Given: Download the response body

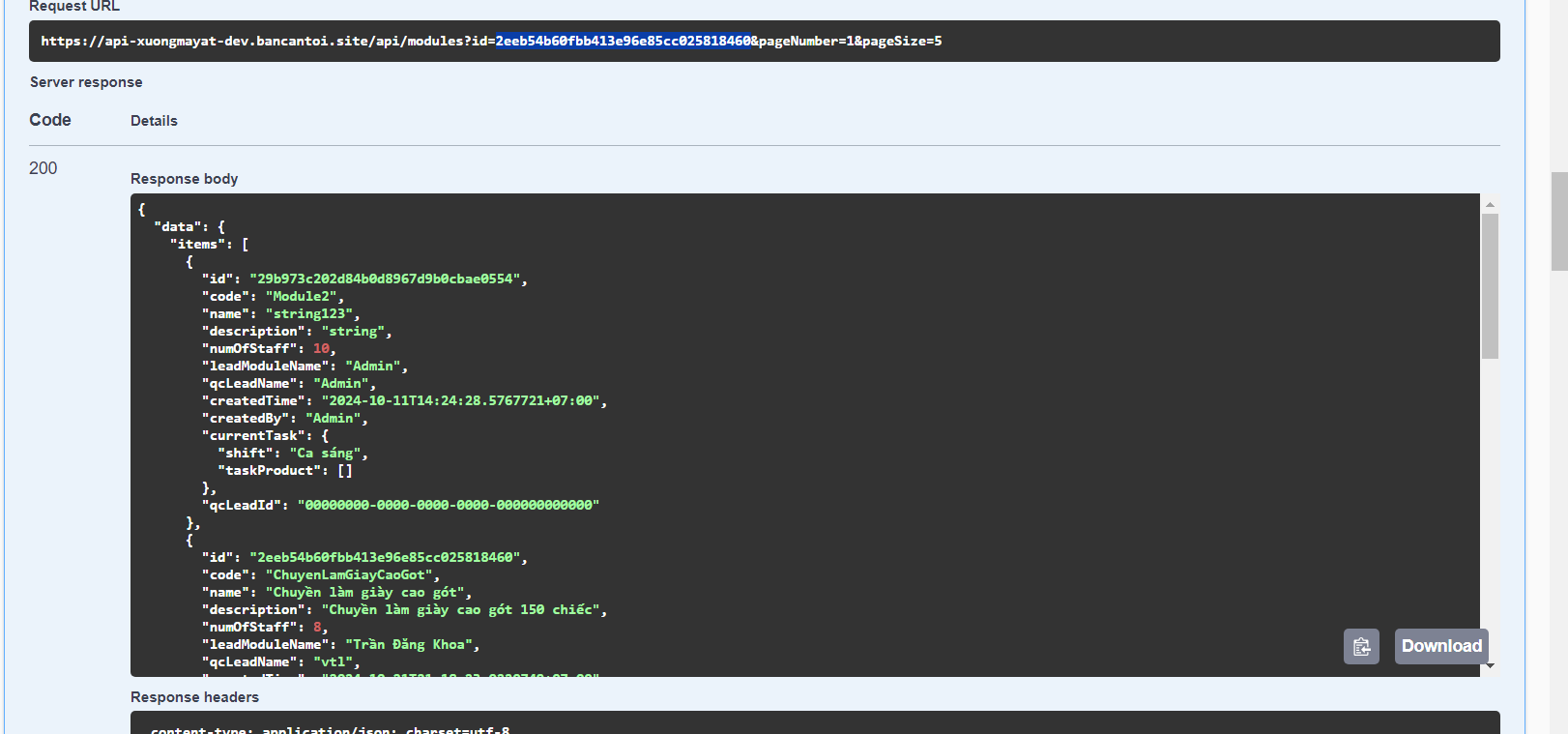Looking at the screenshot, I should (x=1440, y=646).
